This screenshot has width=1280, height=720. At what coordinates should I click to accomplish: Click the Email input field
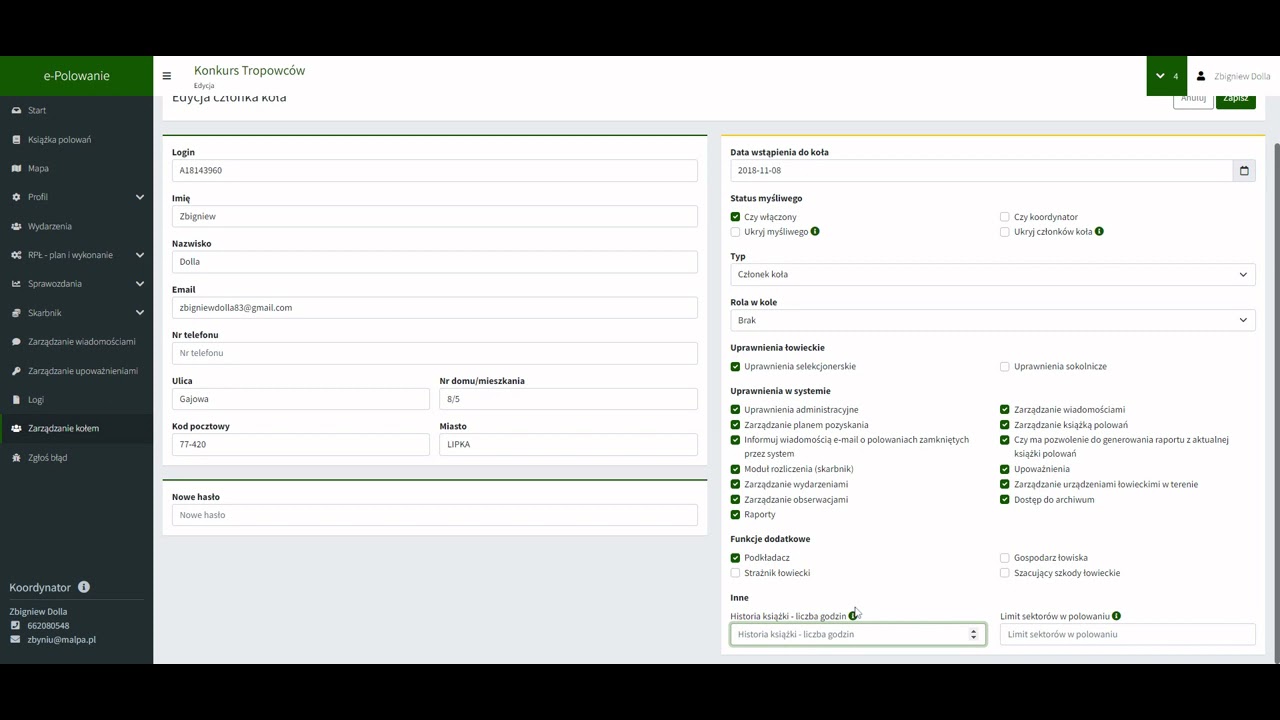click(435, 308)
